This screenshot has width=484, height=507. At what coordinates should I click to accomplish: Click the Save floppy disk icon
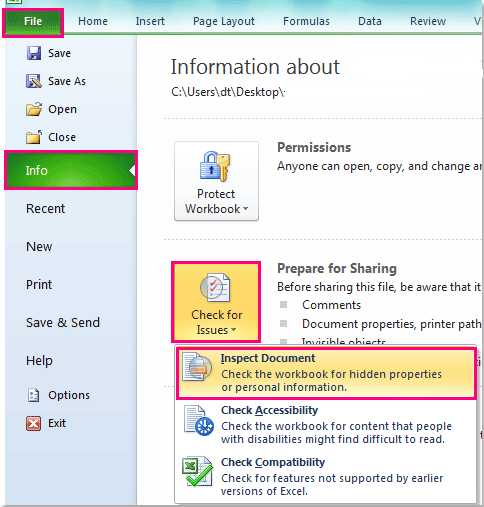[x=34, y=53]
